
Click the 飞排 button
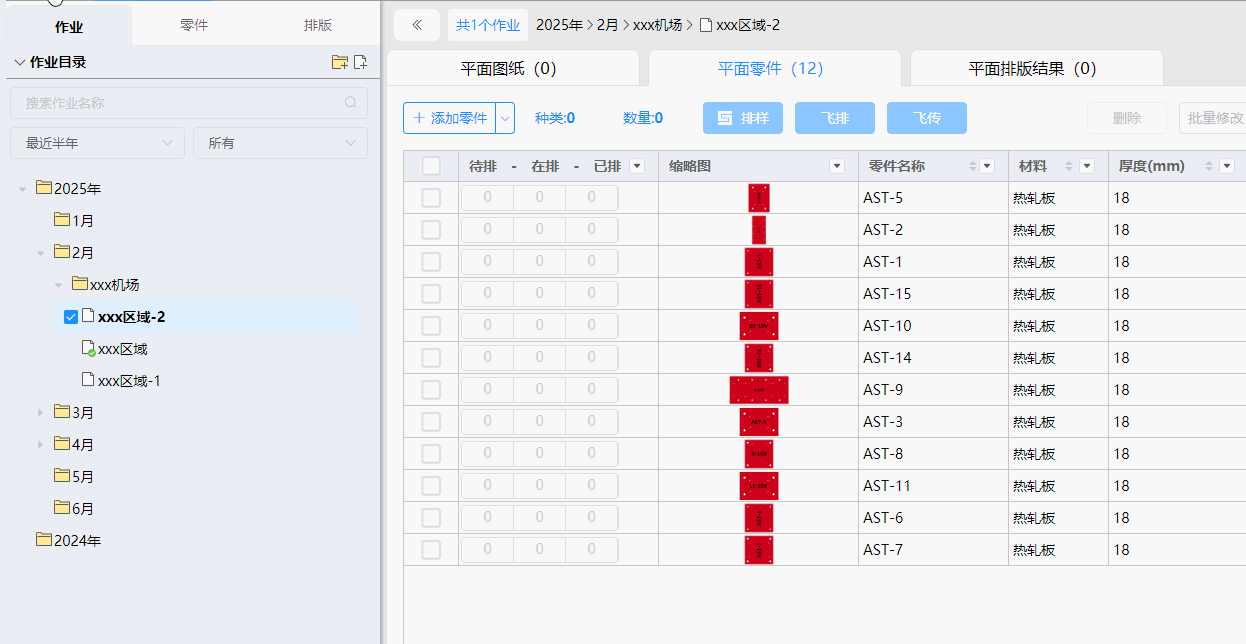(x=835, y=118)
